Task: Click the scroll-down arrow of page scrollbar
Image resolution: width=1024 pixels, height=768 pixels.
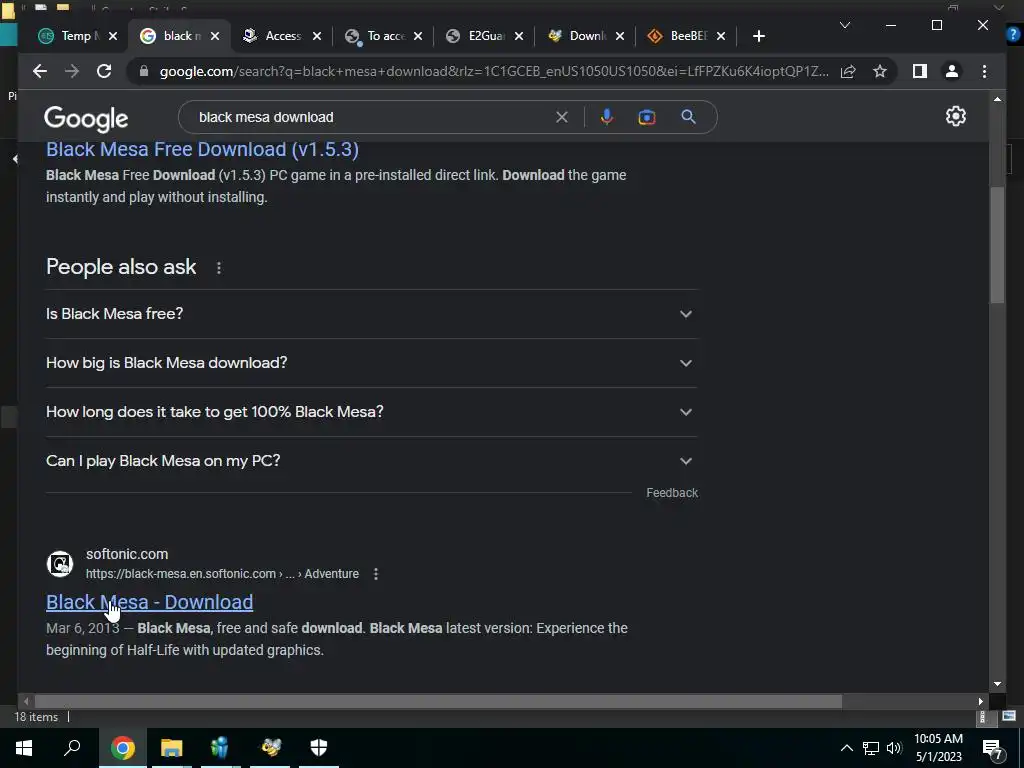Action: (x=997, y=684)
